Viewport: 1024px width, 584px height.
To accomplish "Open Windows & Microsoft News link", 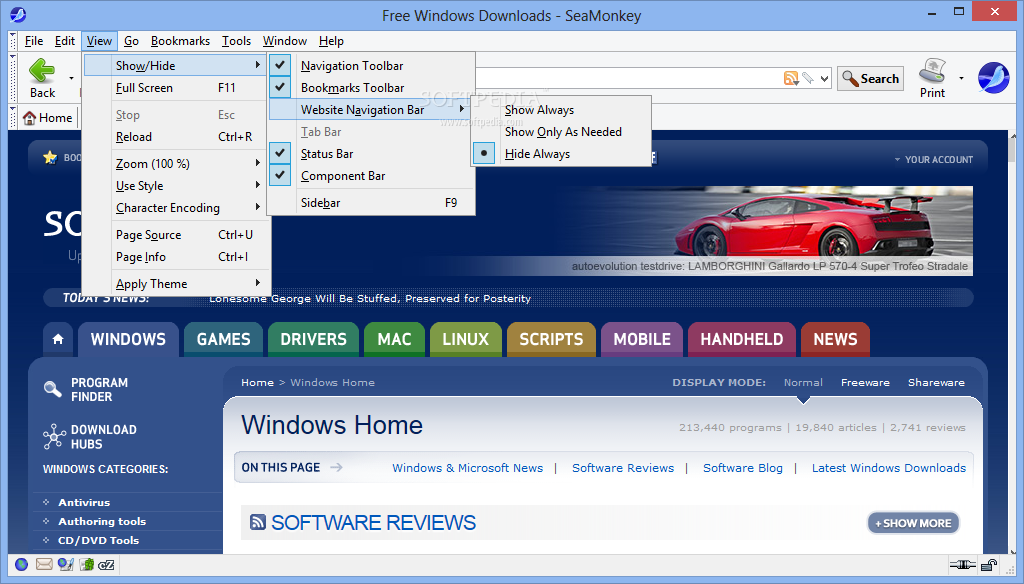I will [x=468, y=468].
